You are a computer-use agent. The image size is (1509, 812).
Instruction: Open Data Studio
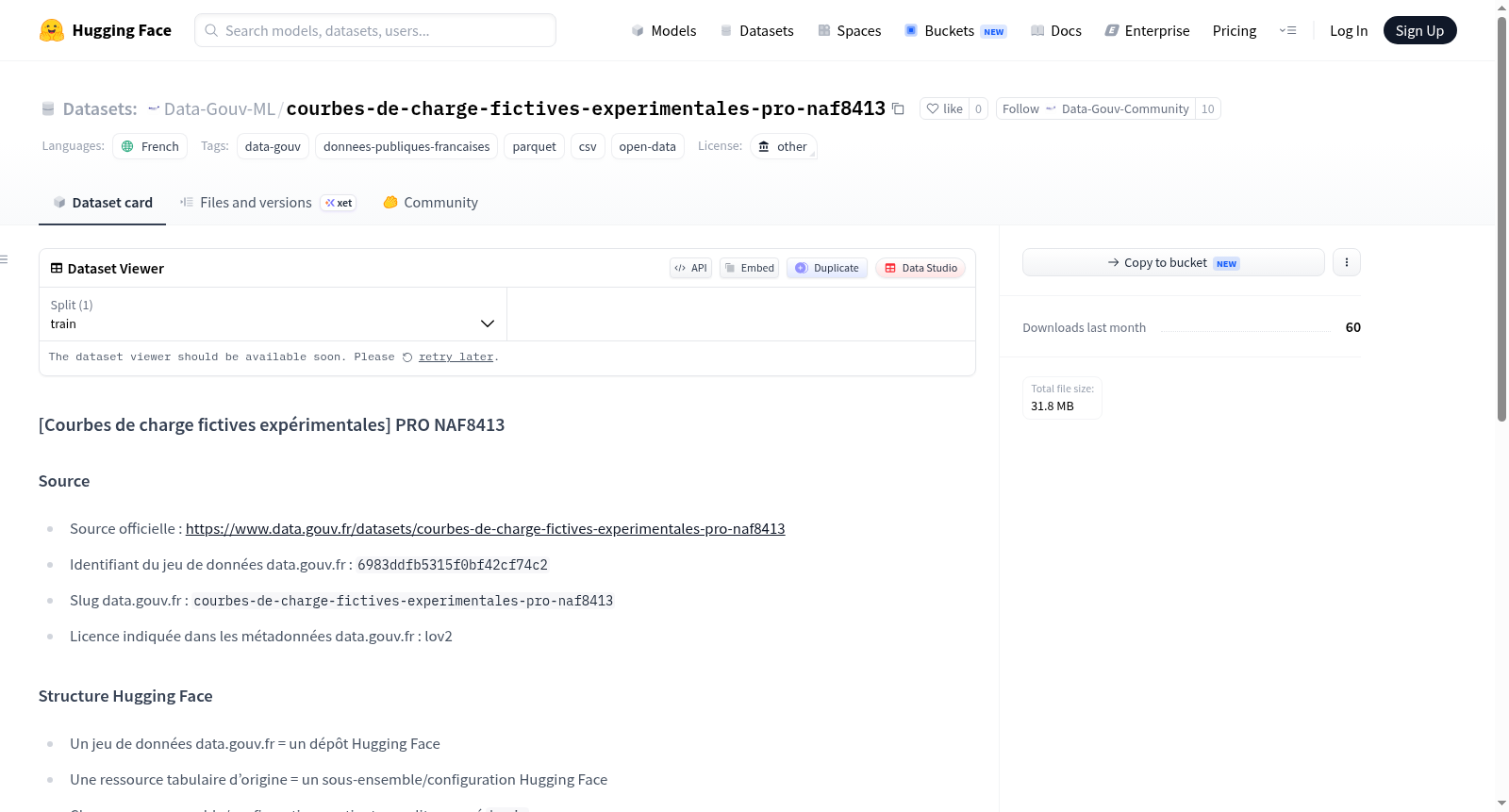click(x=920, y=268)
